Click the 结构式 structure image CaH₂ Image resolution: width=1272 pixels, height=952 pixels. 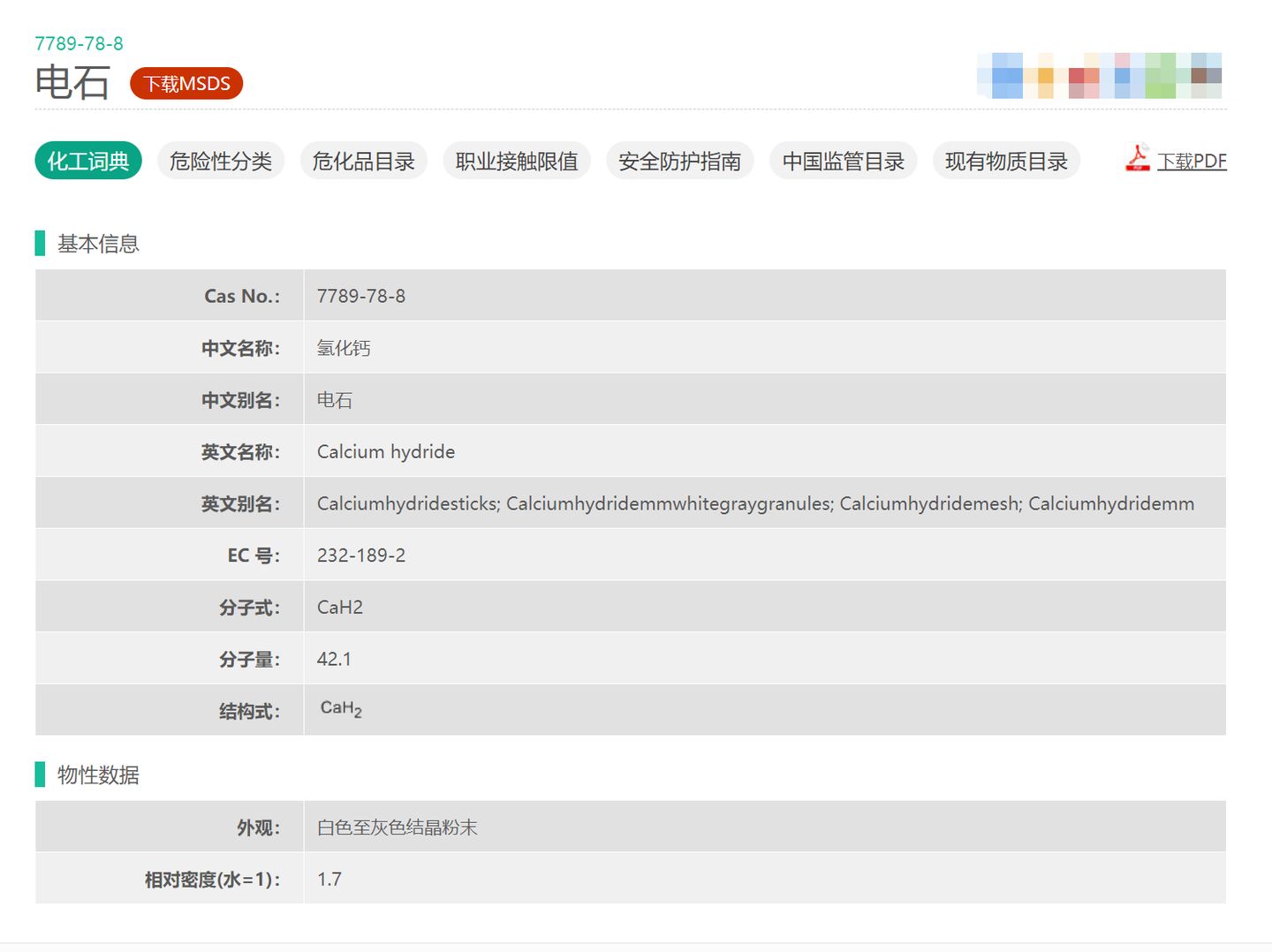(341, 709)
